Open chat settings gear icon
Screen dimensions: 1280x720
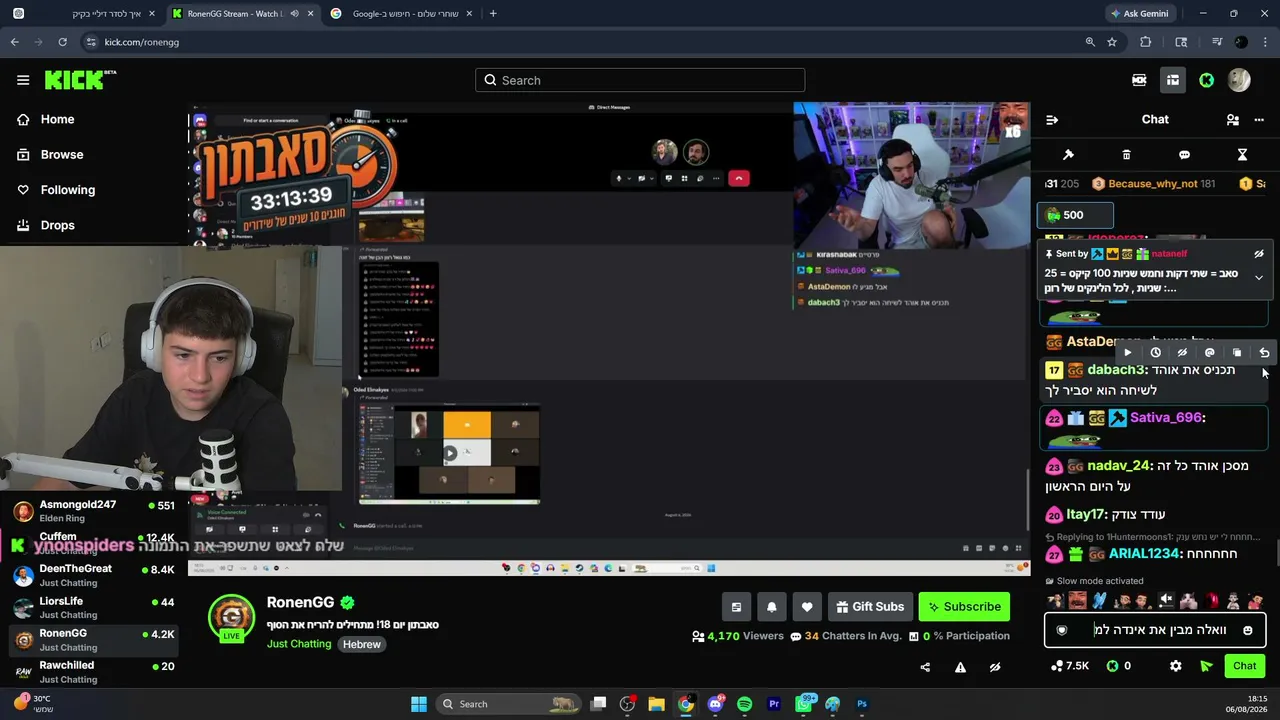(x=1176, y=666)
